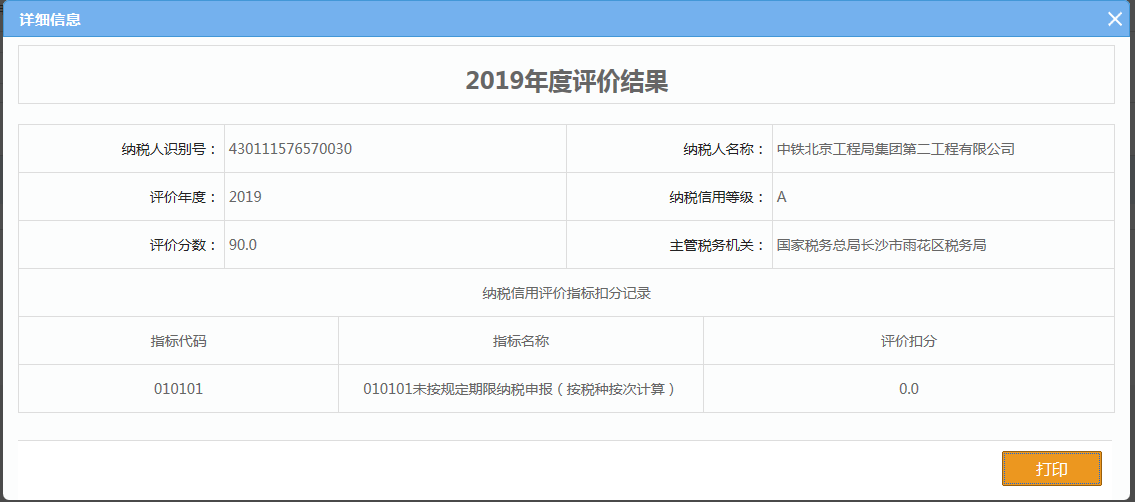1135x502 pixels.
Task: Click the 评价年度 label
Action: coord(183,197)
